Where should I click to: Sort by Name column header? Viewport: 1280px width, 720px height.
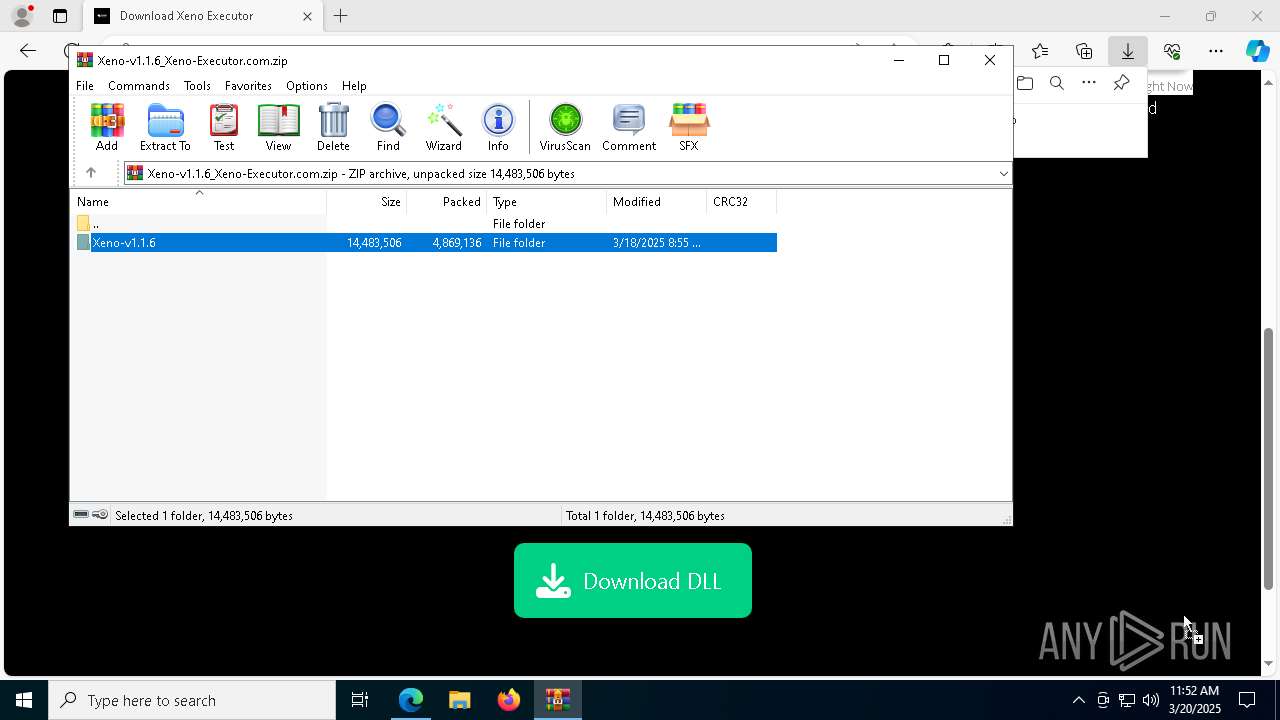point(199,202)
